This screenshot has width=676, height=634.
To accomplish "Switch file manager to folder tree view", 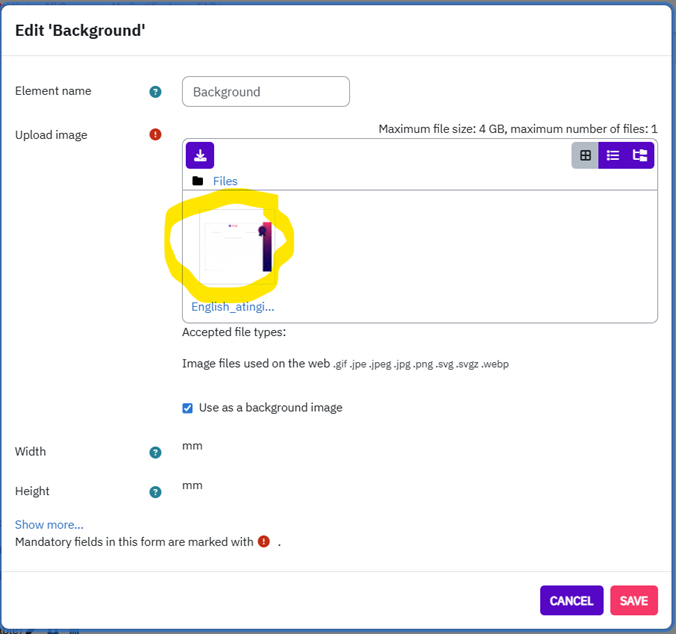I will pos(640,155).
